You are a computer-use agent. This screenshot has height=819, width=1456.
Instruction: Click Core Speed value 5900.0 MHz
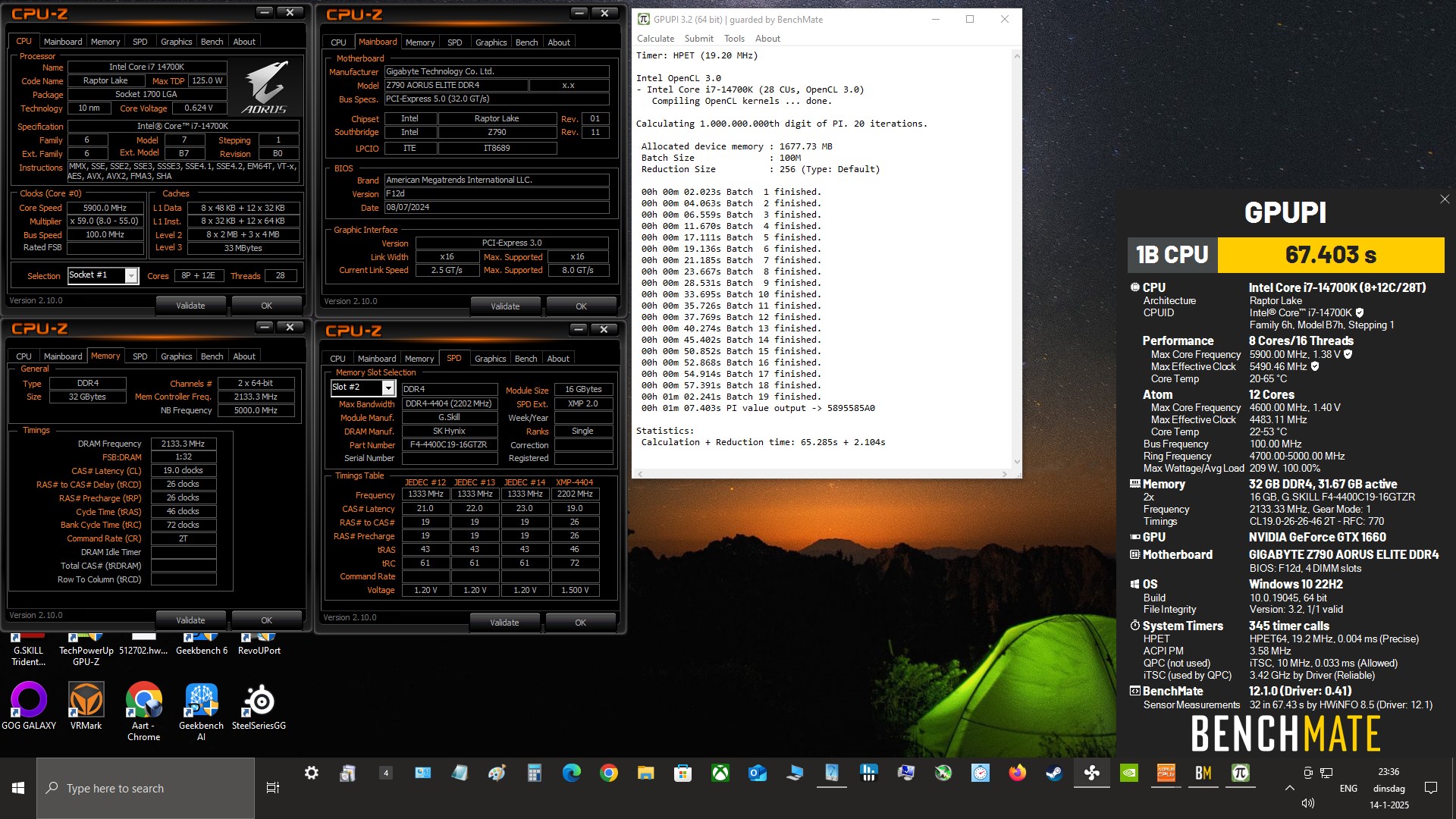point(105,208)
